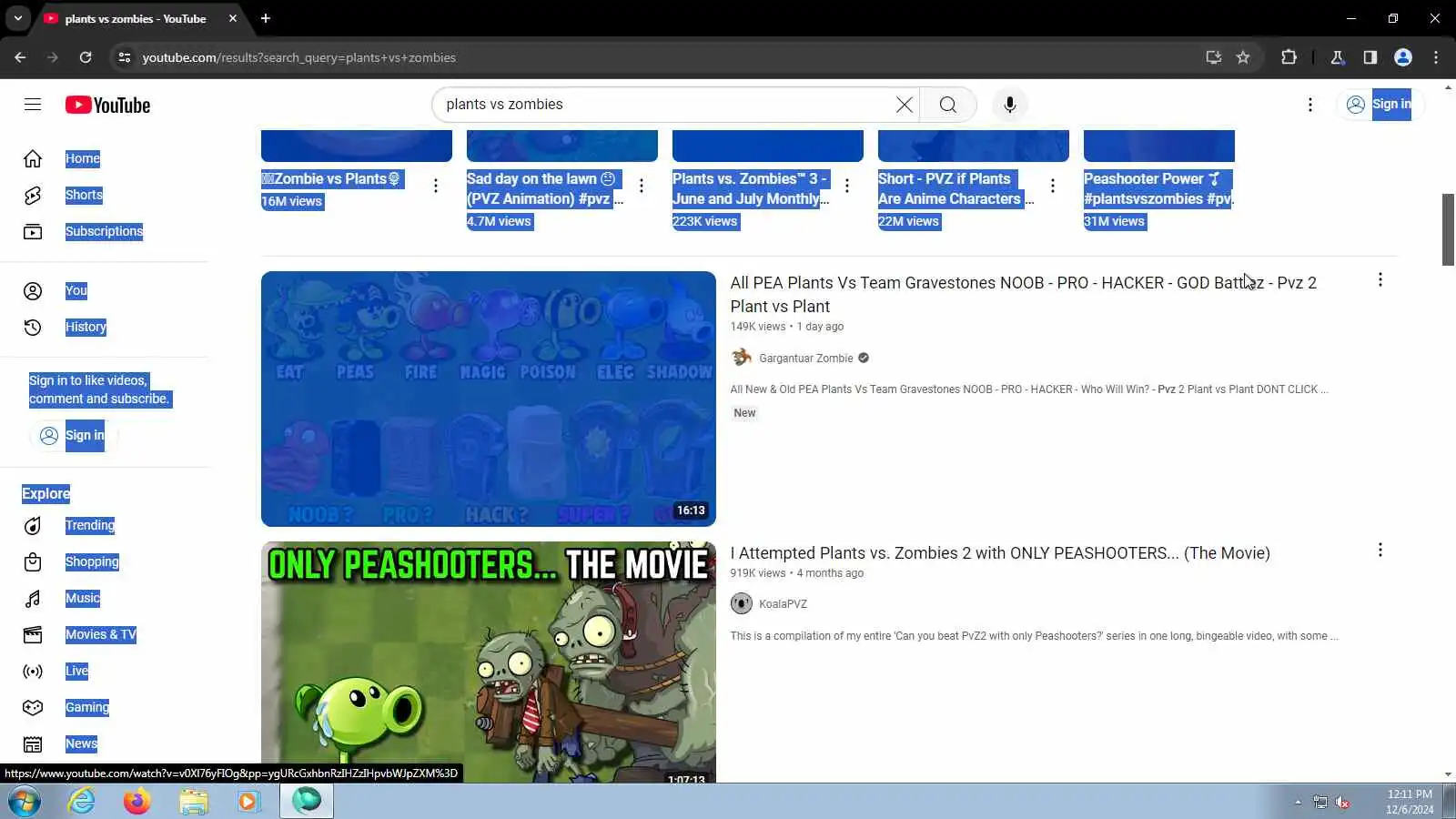Open Gaming controller icon

pos(33,707)
